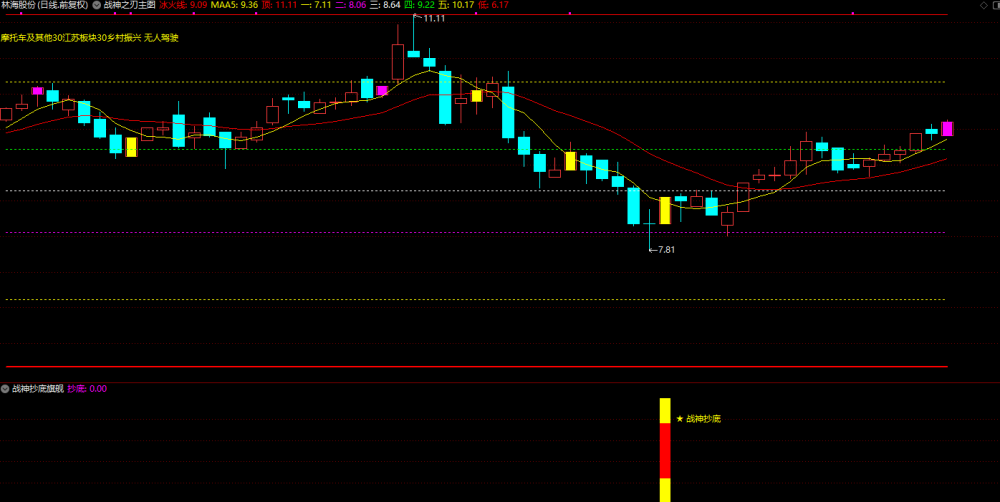Expand the 战神抄底旗舰 sub-chart dropdown arrow
This screenshot has height=502, width=1000.
(5, 388)
